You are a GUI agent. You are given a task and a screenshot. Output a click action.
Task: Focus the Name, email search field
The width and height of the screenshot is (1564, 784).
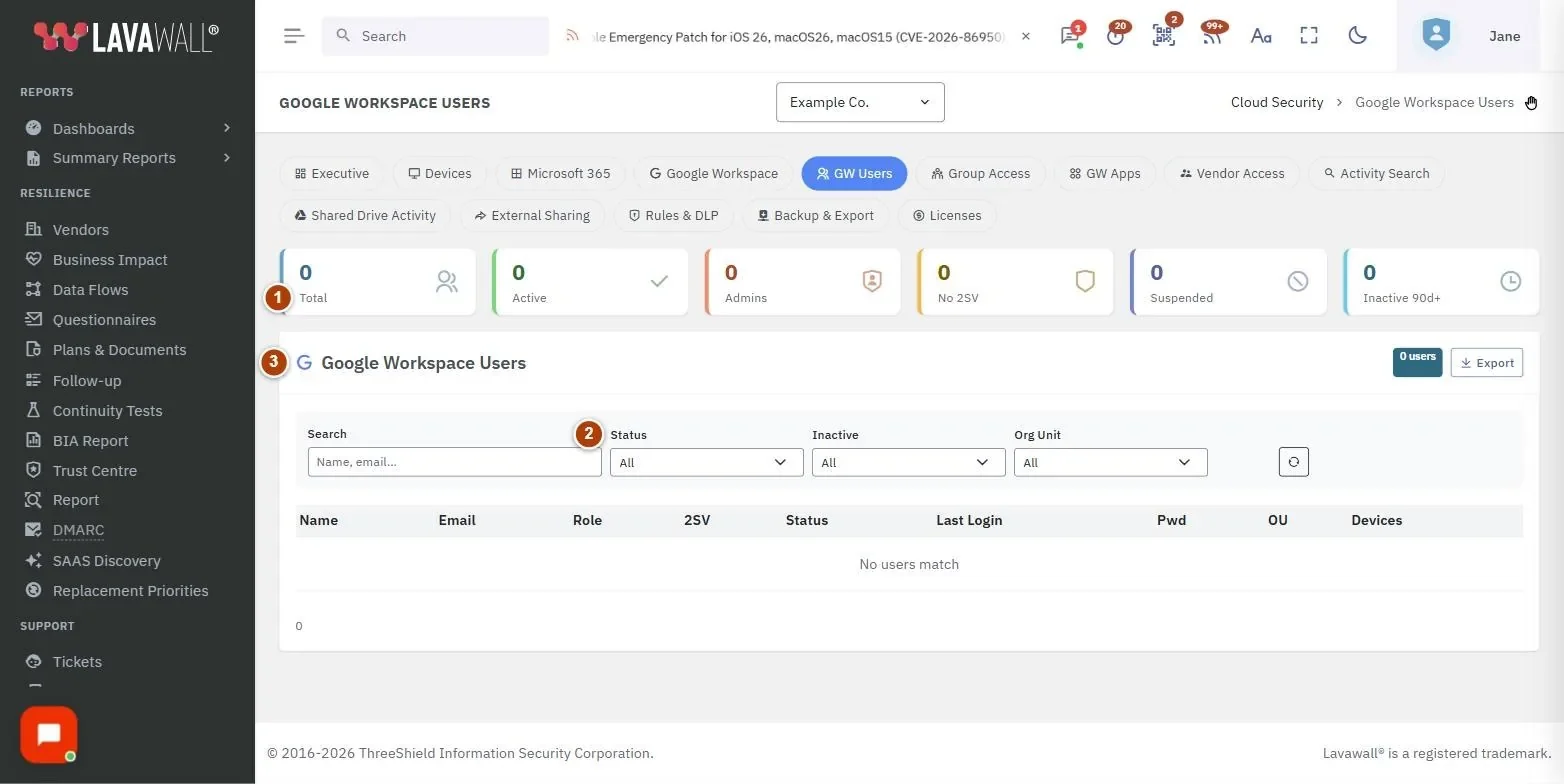455,461
